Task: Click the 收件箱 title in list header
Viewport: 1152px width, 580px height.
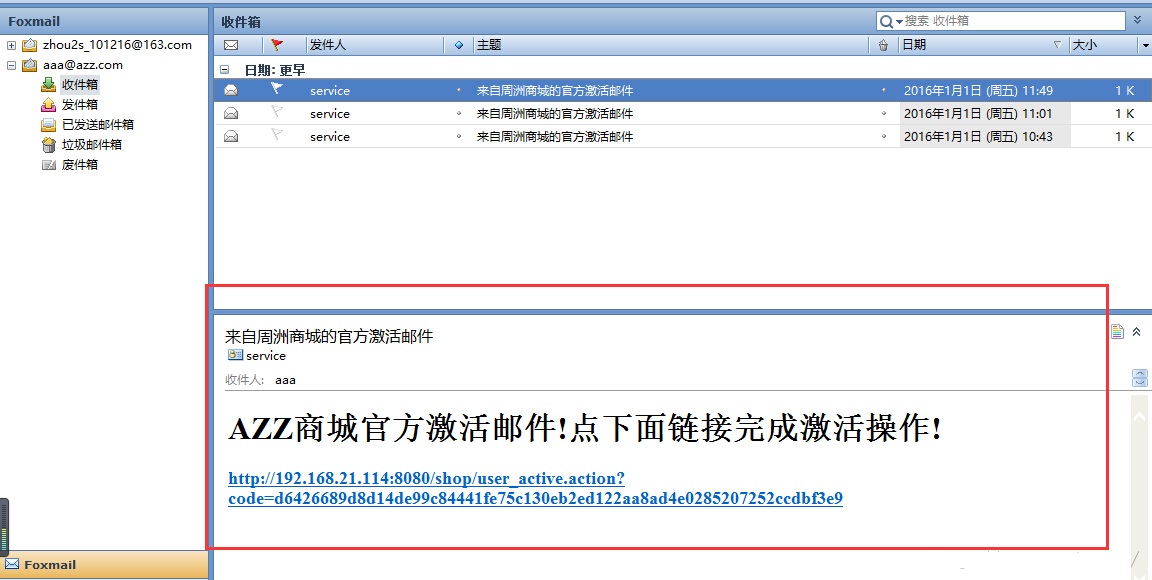Action: click(x=241, y=22)
